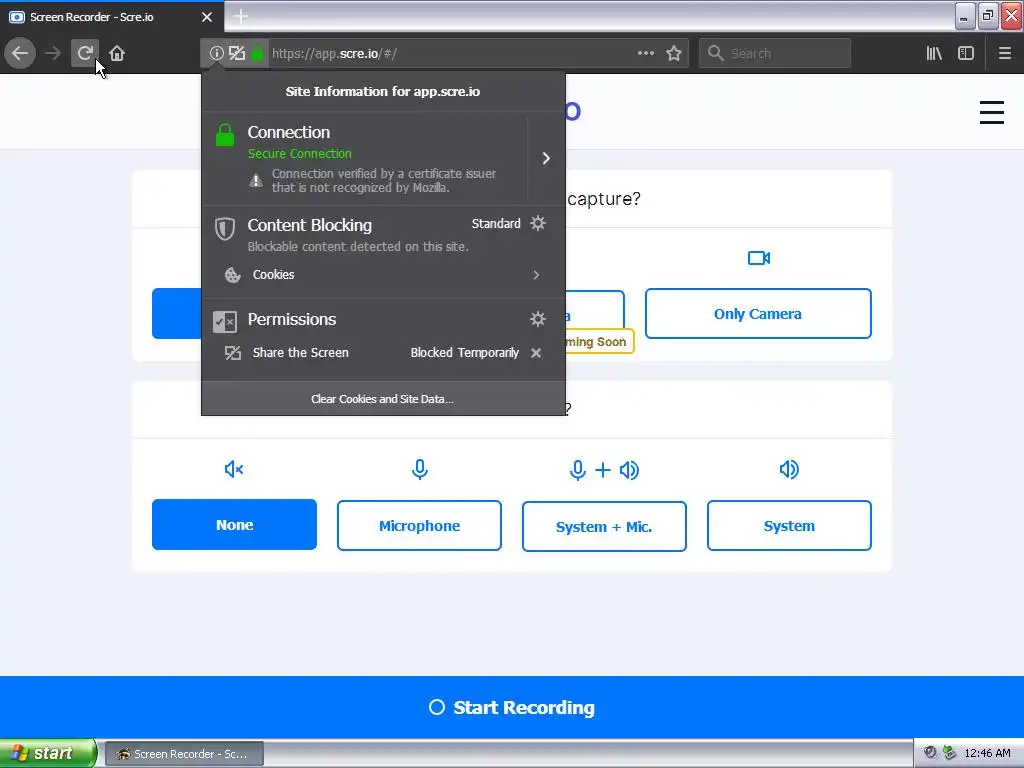Viewport: 1024px width, 768px height.
Task: Click the Cookies icon in Content Blocking
Action: 232,275
